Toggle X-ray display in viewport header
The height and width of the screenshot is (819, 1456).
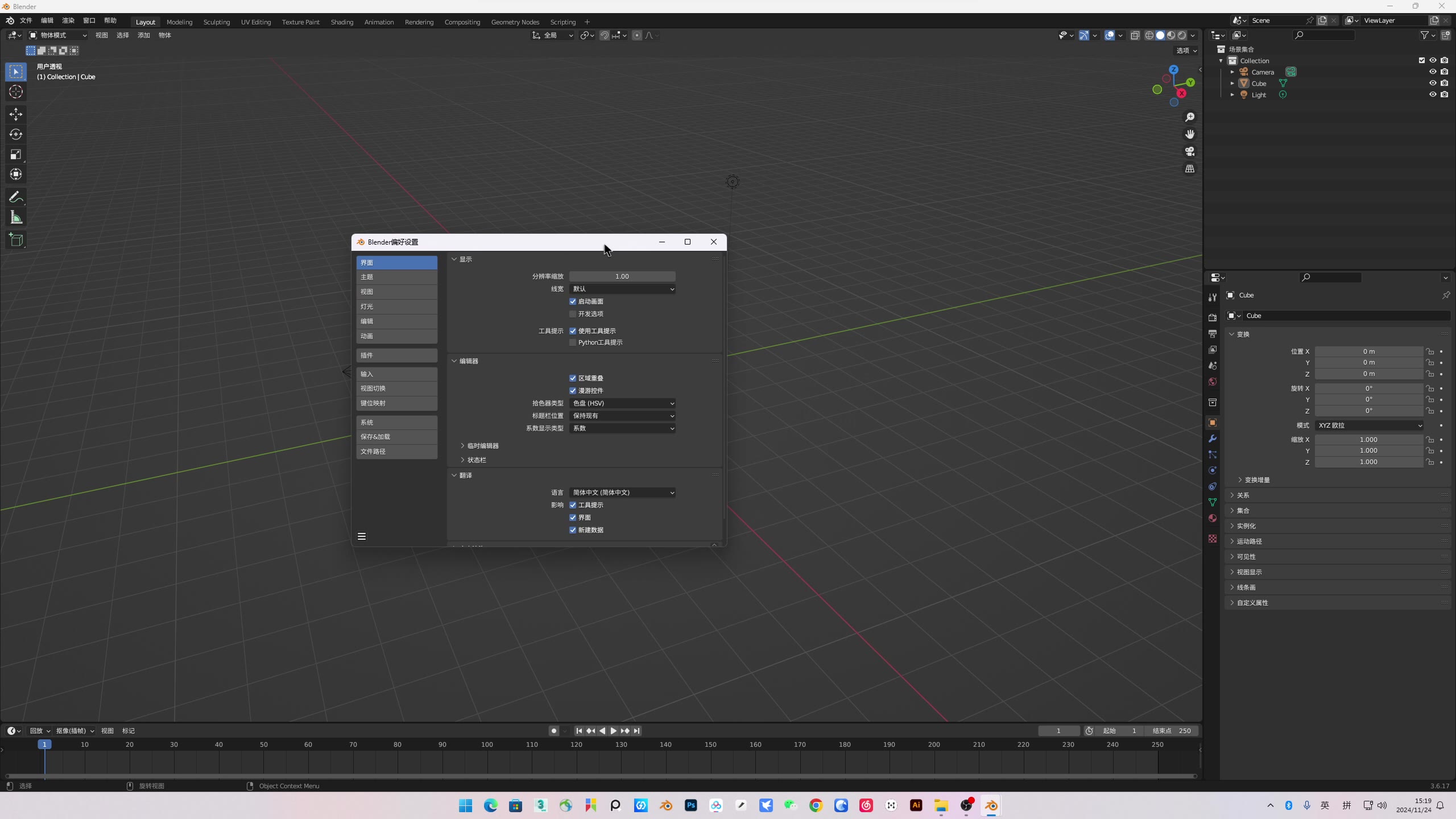pos(1135,35)
